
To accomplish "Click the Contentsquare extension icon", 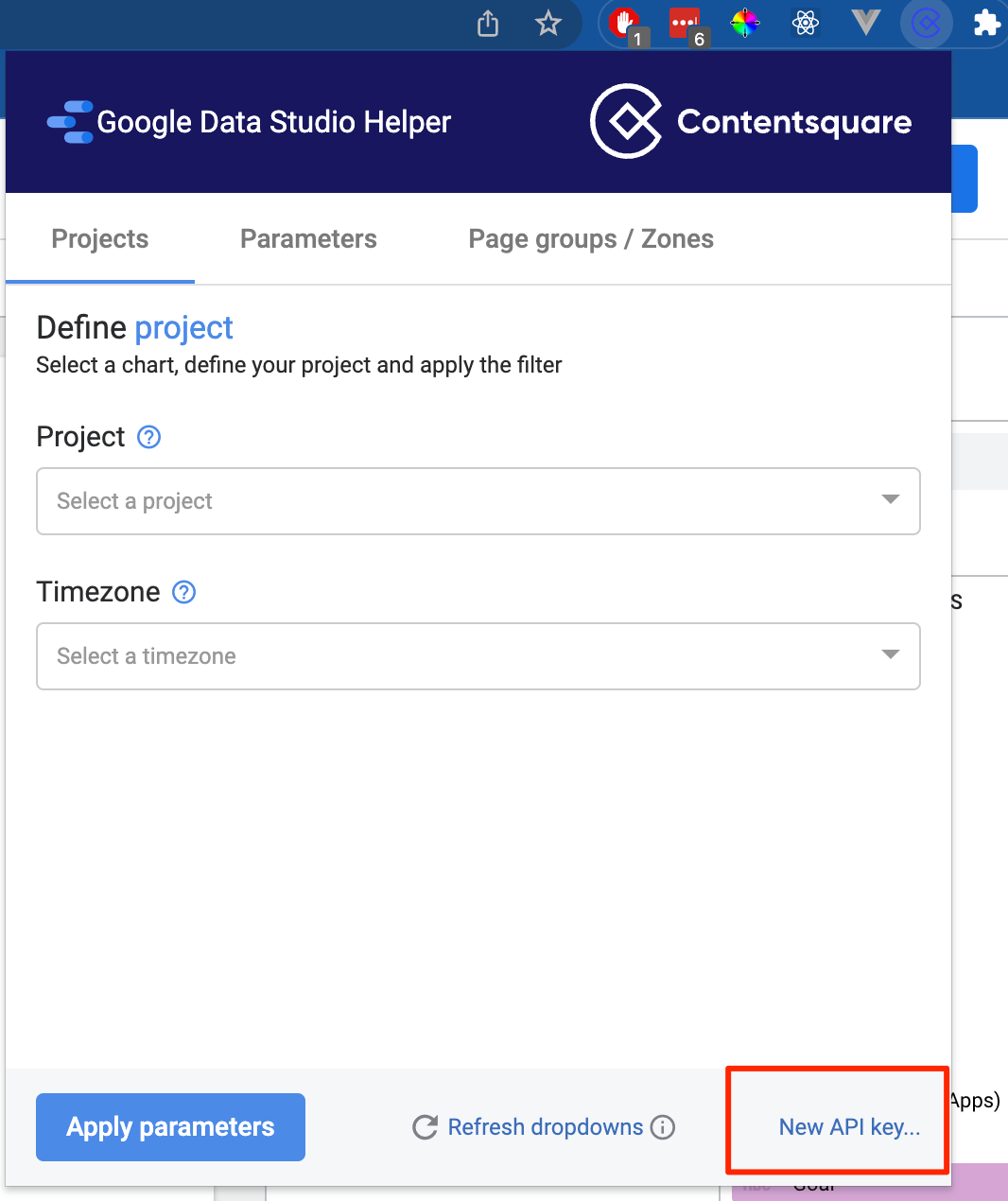I will 926,23.
